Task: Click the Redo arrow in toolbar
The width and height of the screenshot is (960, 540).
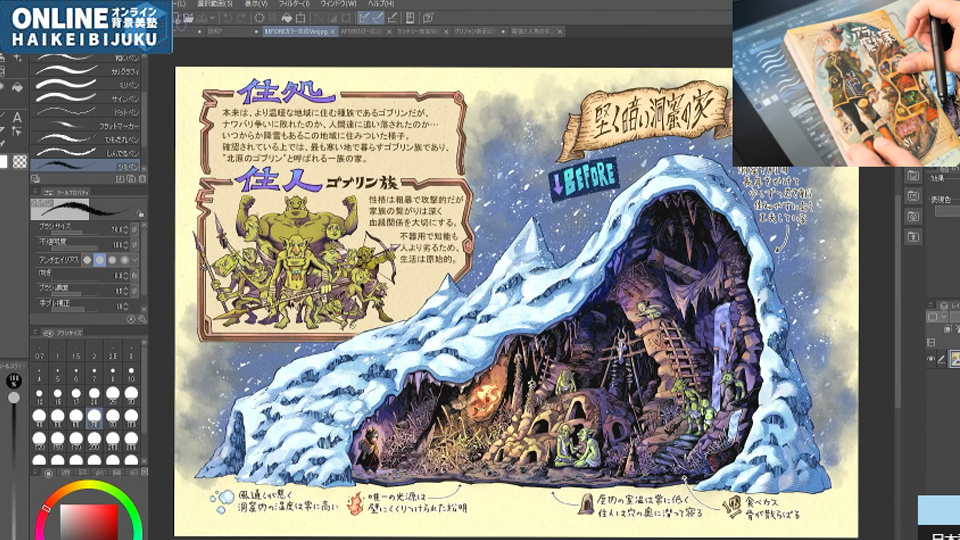Action: [242, 18]
